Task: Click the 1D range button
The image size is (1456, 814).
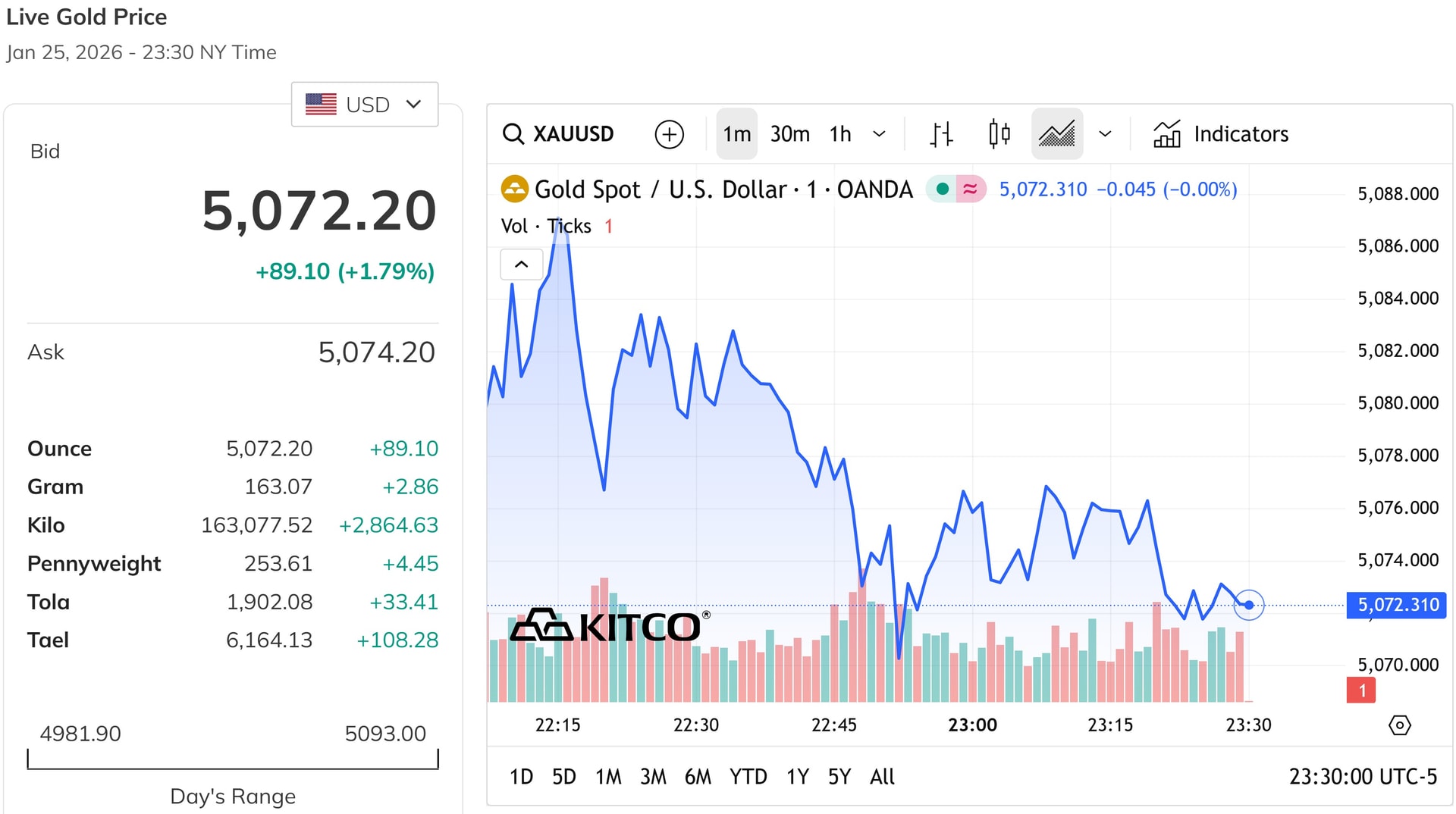Action: click(521, 776)
